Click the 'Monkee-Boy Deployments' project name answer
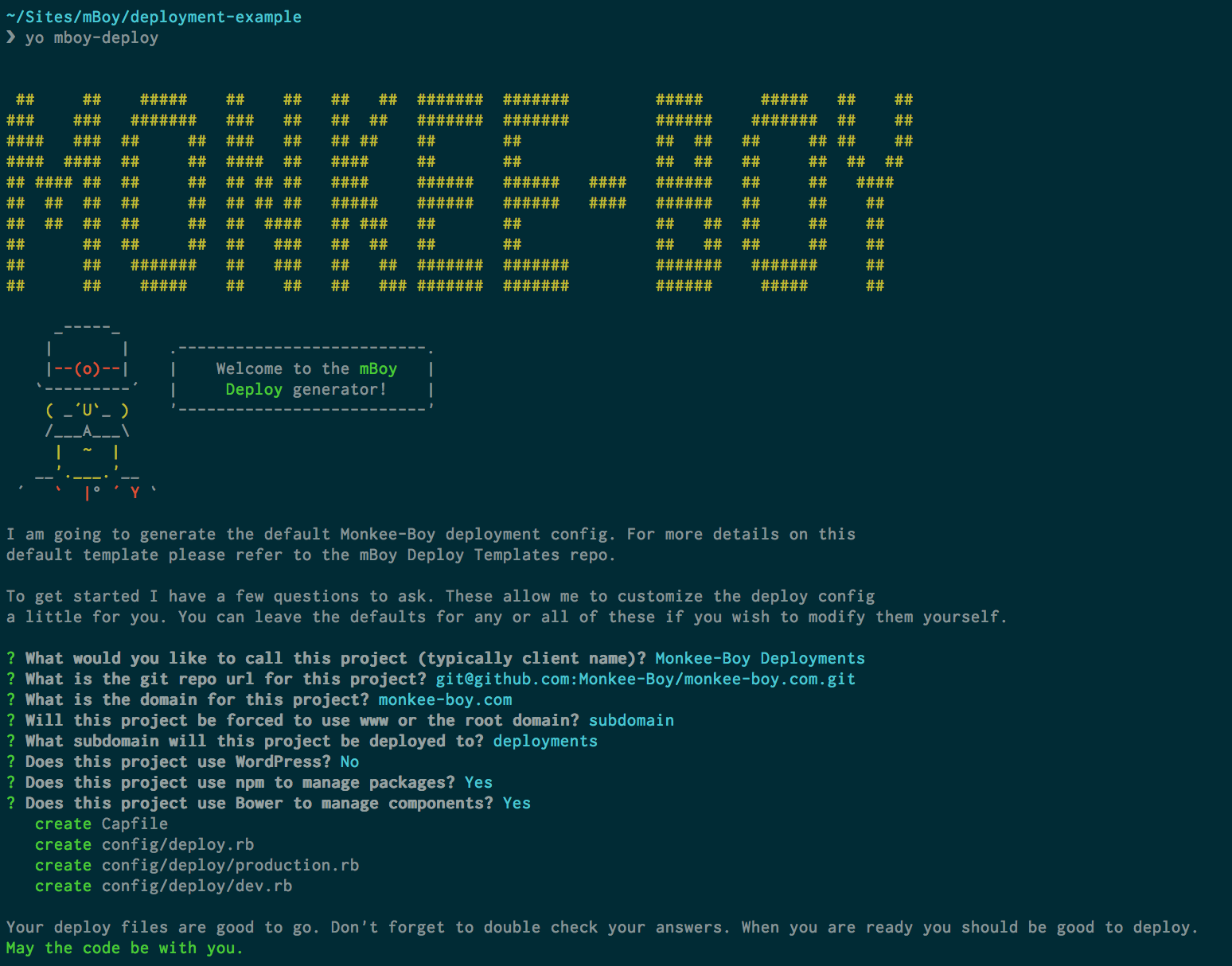This screenshot has height=966, width=1232. [x=760, y=658]
